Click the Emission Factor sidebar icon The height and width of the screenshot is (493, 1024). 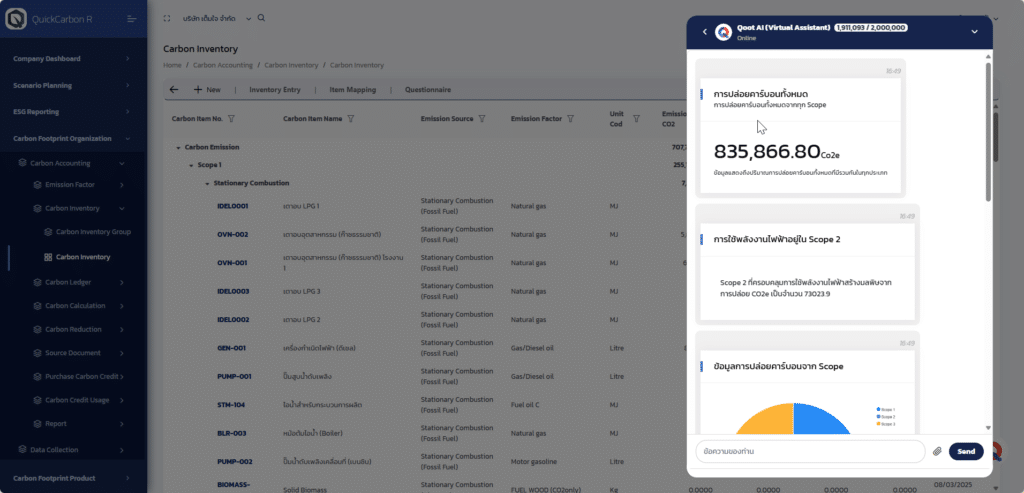38,185
